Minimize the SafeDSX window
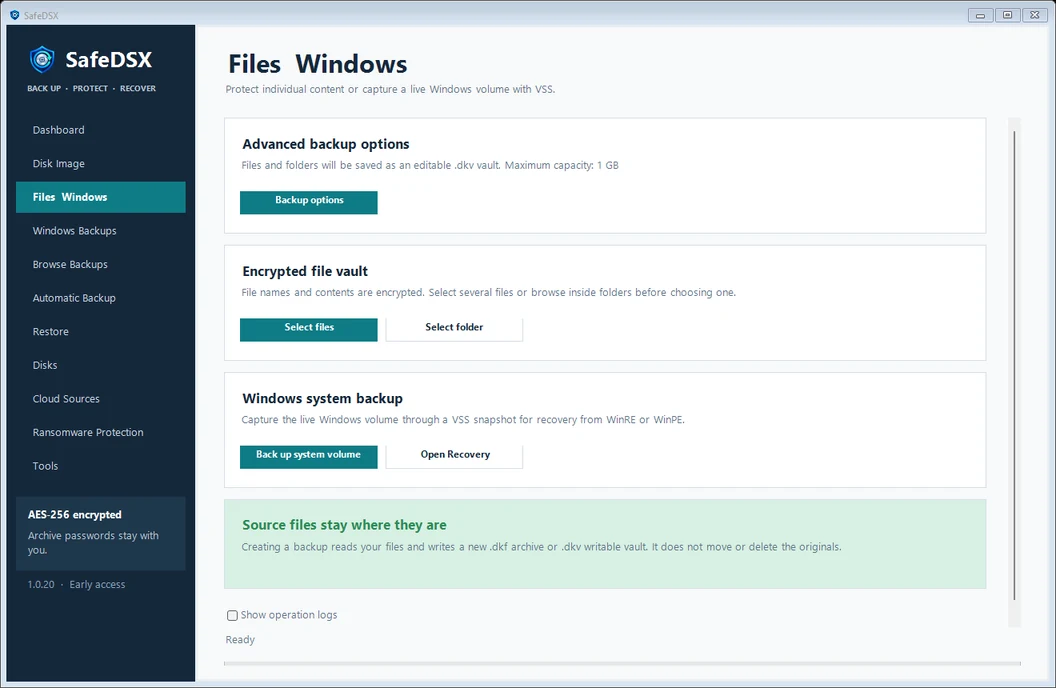The image size is (1056, 688). pyautogui.click(x=981, y=15)
